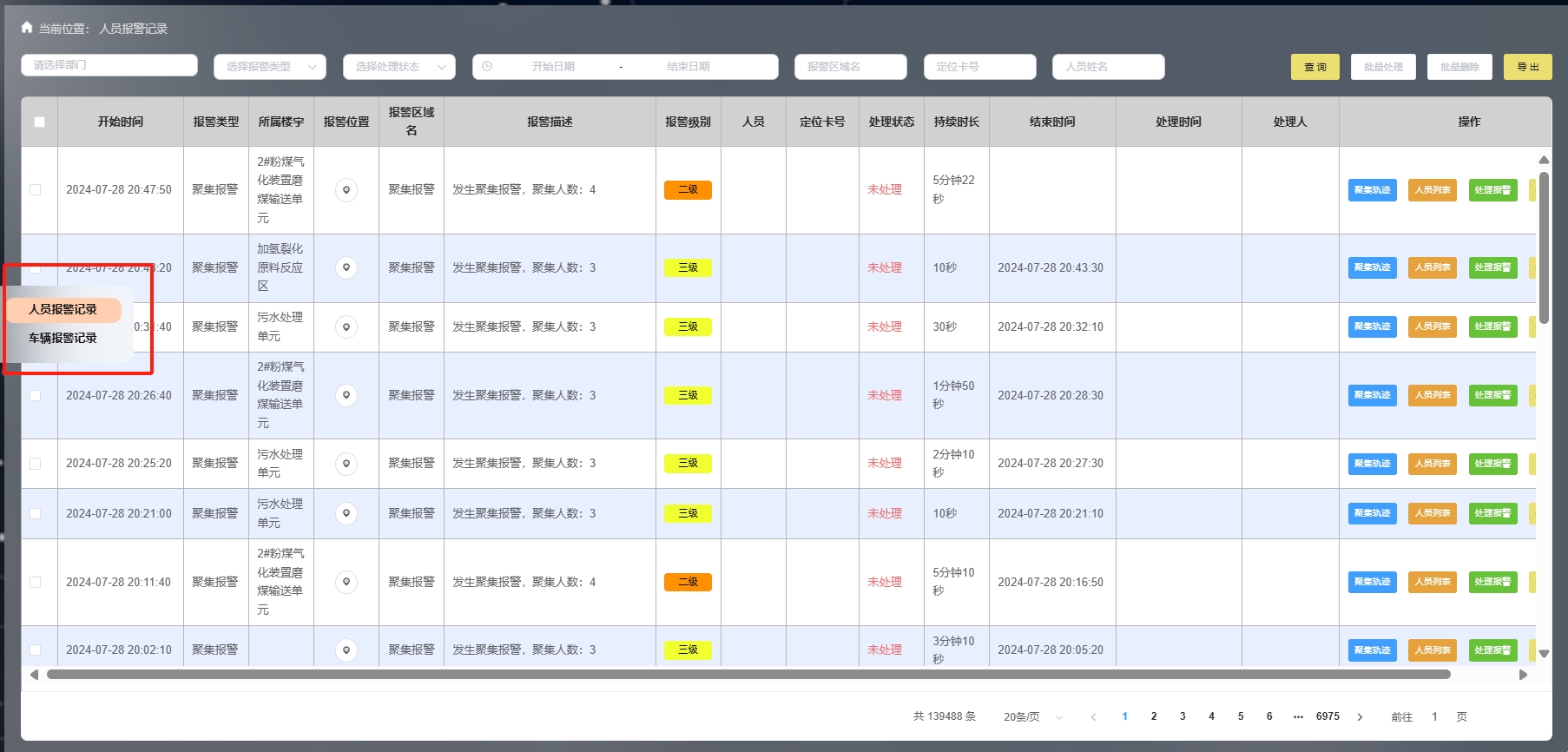This screenshot has height=752, width=1568.
Task: Switch to 车辆报警记录 menu item
Action: point(63,339)
